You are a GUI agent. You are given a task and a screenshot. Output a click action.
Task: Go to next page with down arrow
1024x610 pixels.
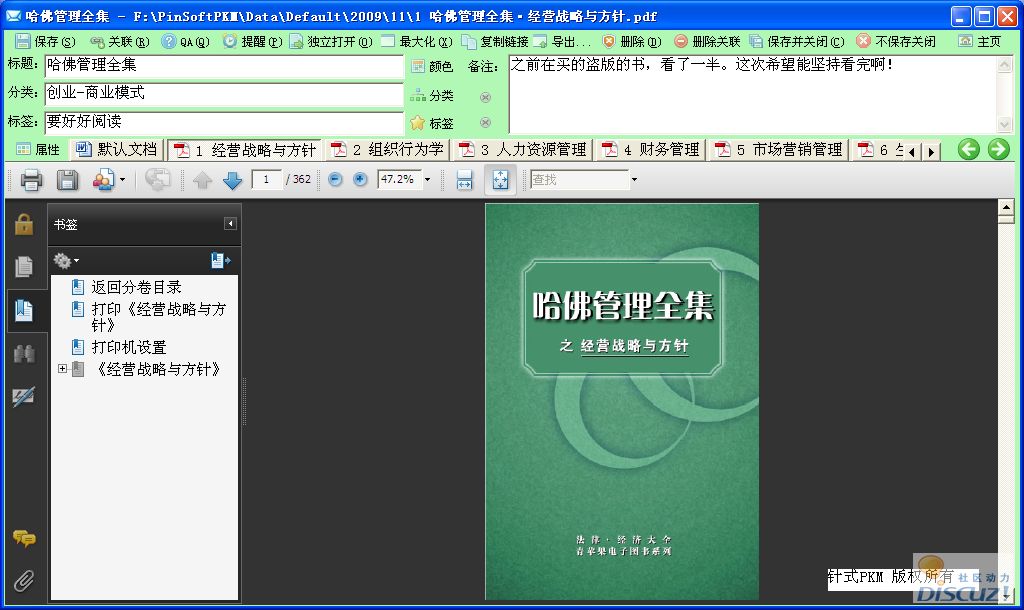(x=232, y=180)
